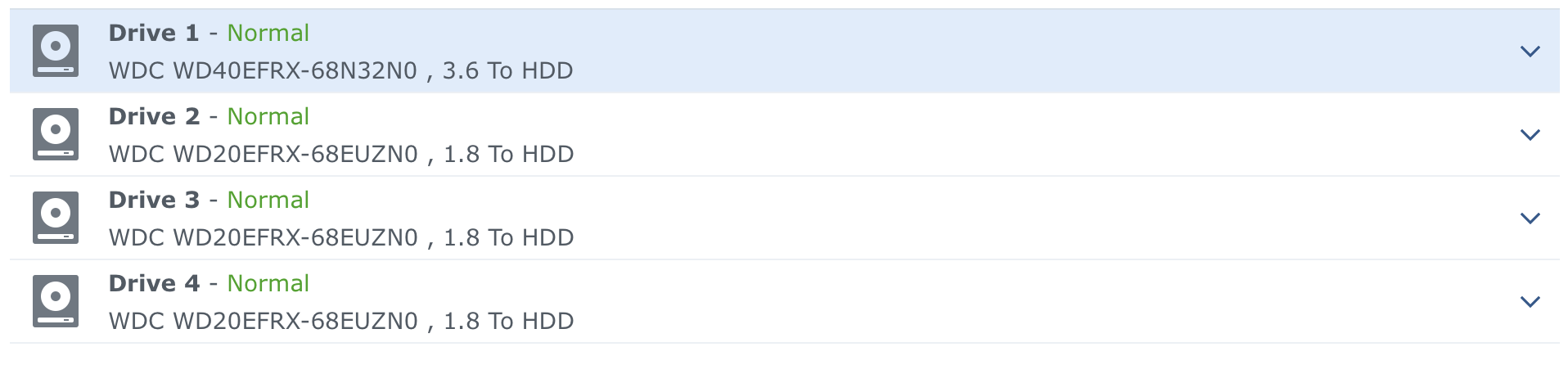Select the Drive 2 title text

click(154, 116)
